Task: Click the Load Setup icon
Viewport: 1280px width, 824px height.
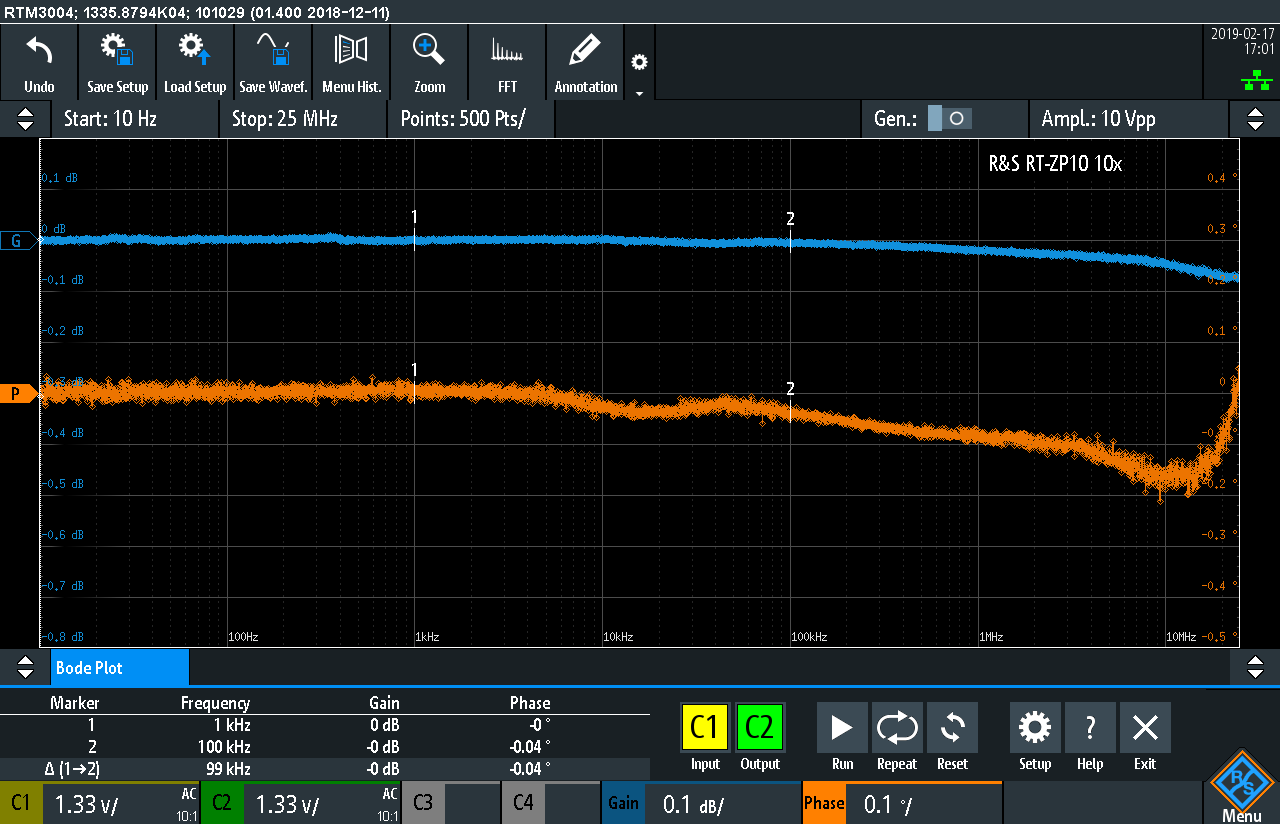Action: point(195,62)
